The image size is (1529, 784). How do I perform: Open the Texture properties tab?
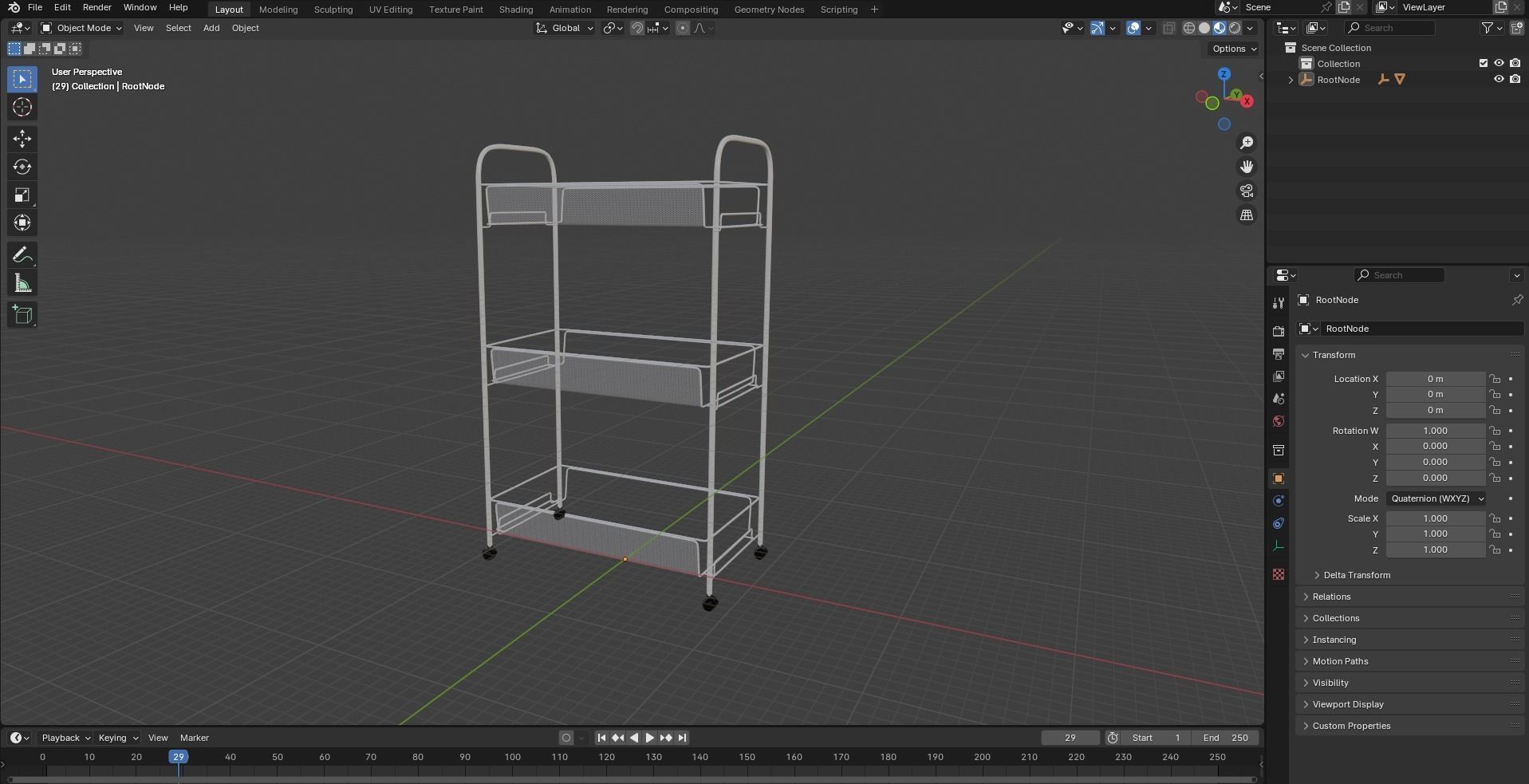point(1279,574)
